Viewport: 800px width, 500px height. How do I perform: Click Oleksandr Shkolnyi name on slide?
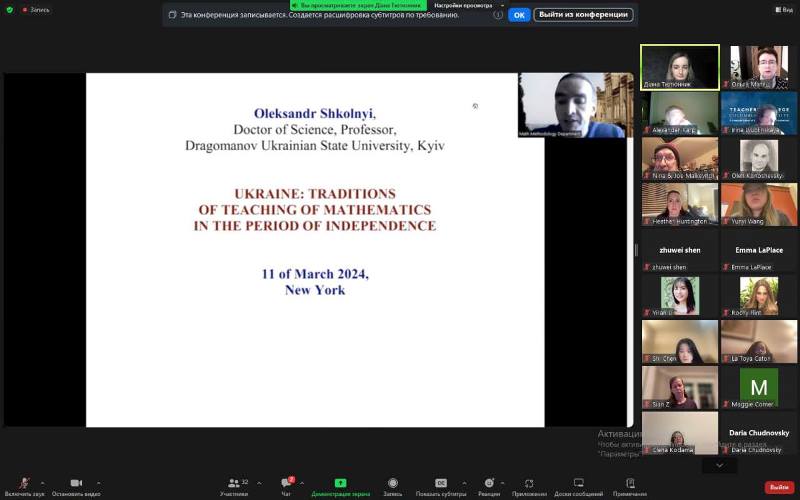coord(313,113)
